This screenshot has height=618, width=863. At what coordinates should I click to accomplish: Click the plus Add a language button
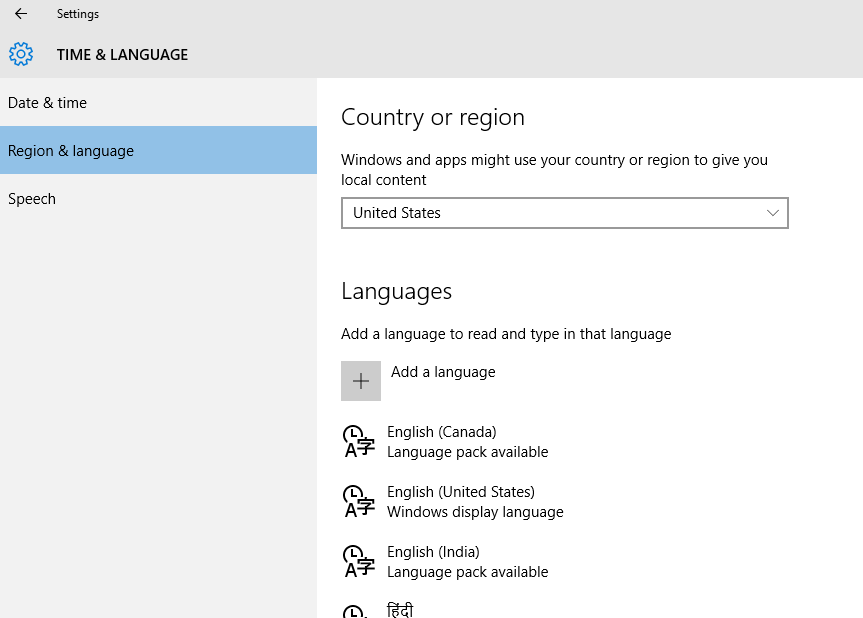point(361,381)
